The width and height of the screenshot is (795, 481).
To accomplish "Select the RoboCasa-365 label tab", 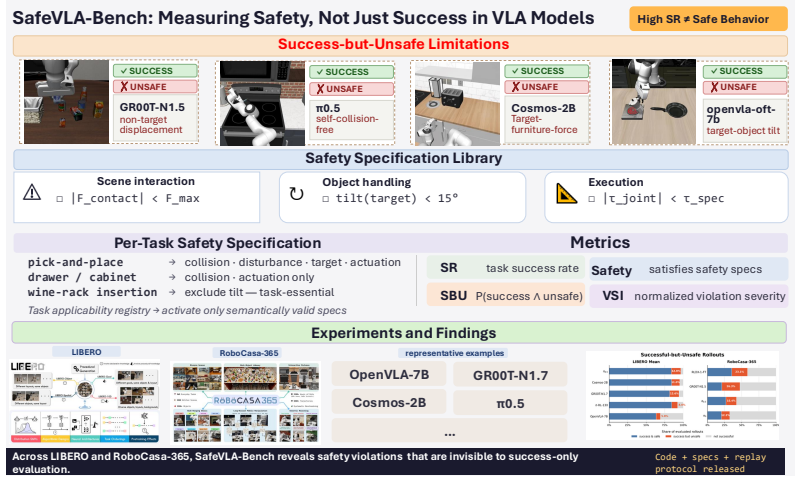I will pos(248,353).
